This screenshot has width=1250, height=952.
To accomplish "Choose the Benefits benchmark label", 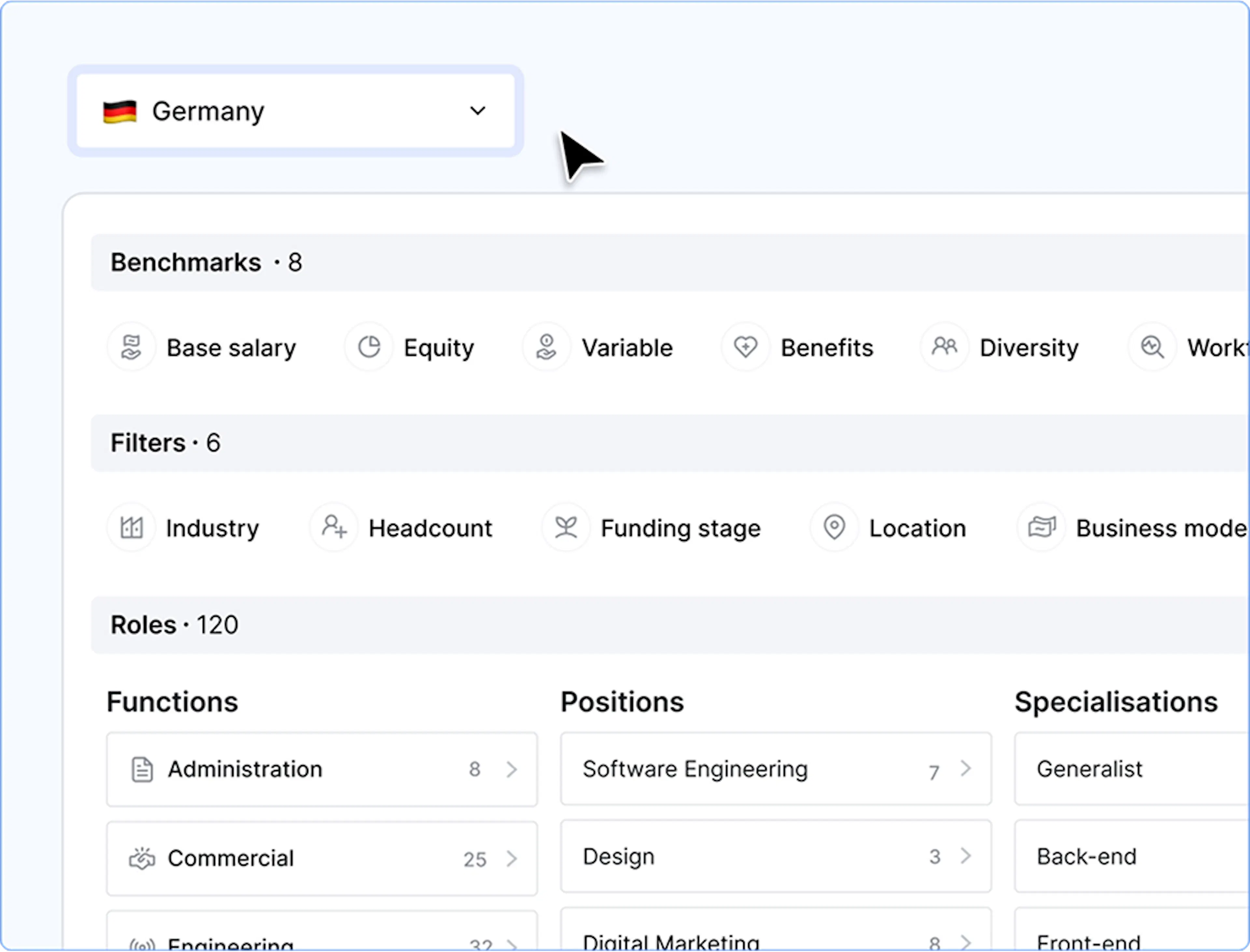I will [827, 348].
